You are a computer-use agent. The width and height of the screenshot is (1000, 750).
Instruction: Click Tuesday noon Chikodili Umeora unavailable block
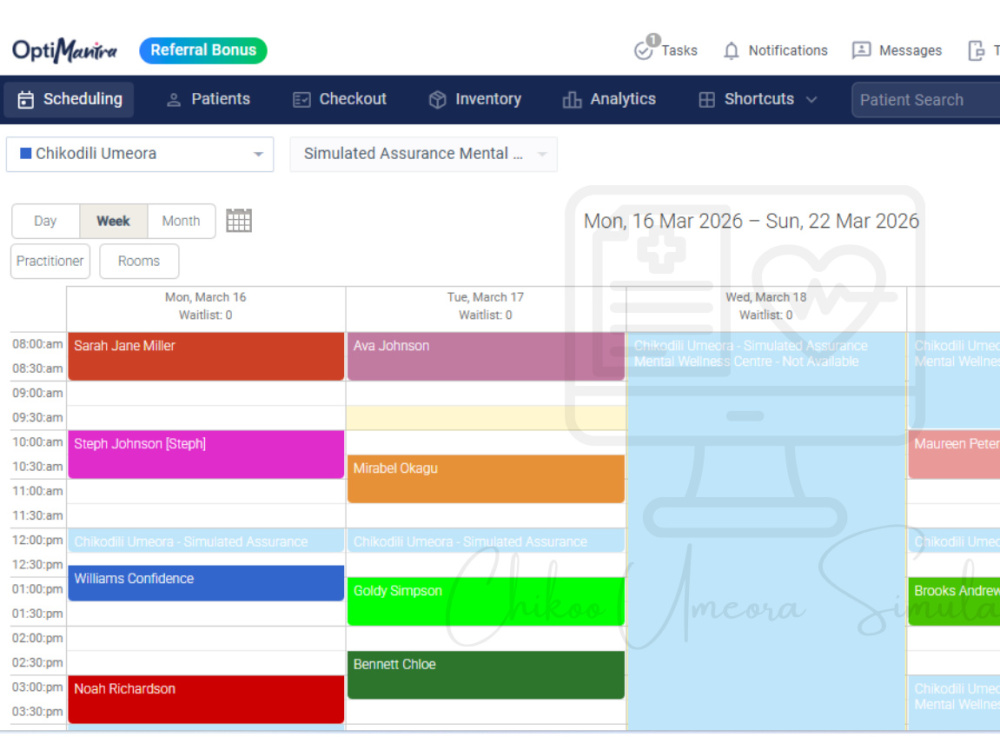[486, 541]
